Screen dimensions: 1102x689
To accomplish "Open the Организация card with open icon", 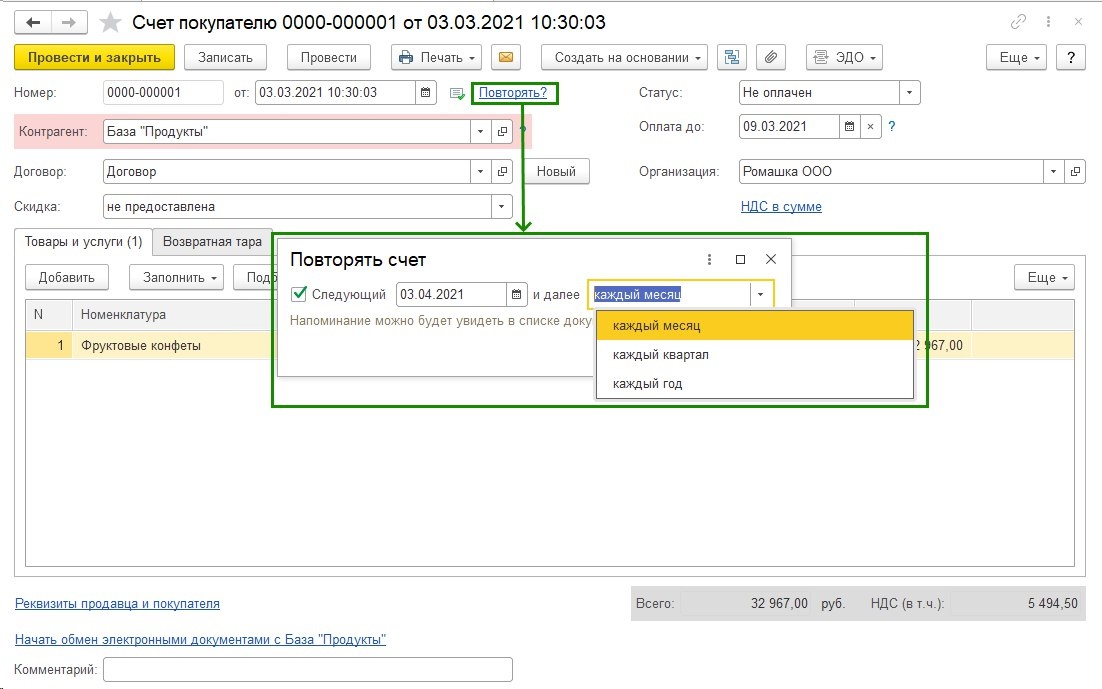I will (1075, 172).
